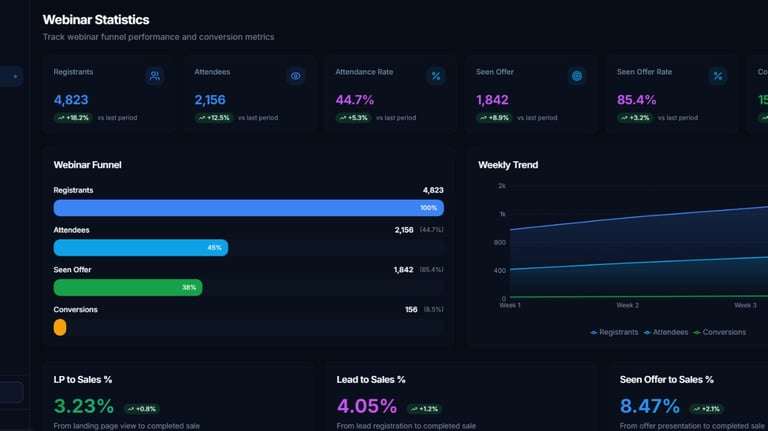Click the +8.9% trend badge under Seen Offer
Screen dimensions: 768x431
pyautogui.click(x=494, y=118)
